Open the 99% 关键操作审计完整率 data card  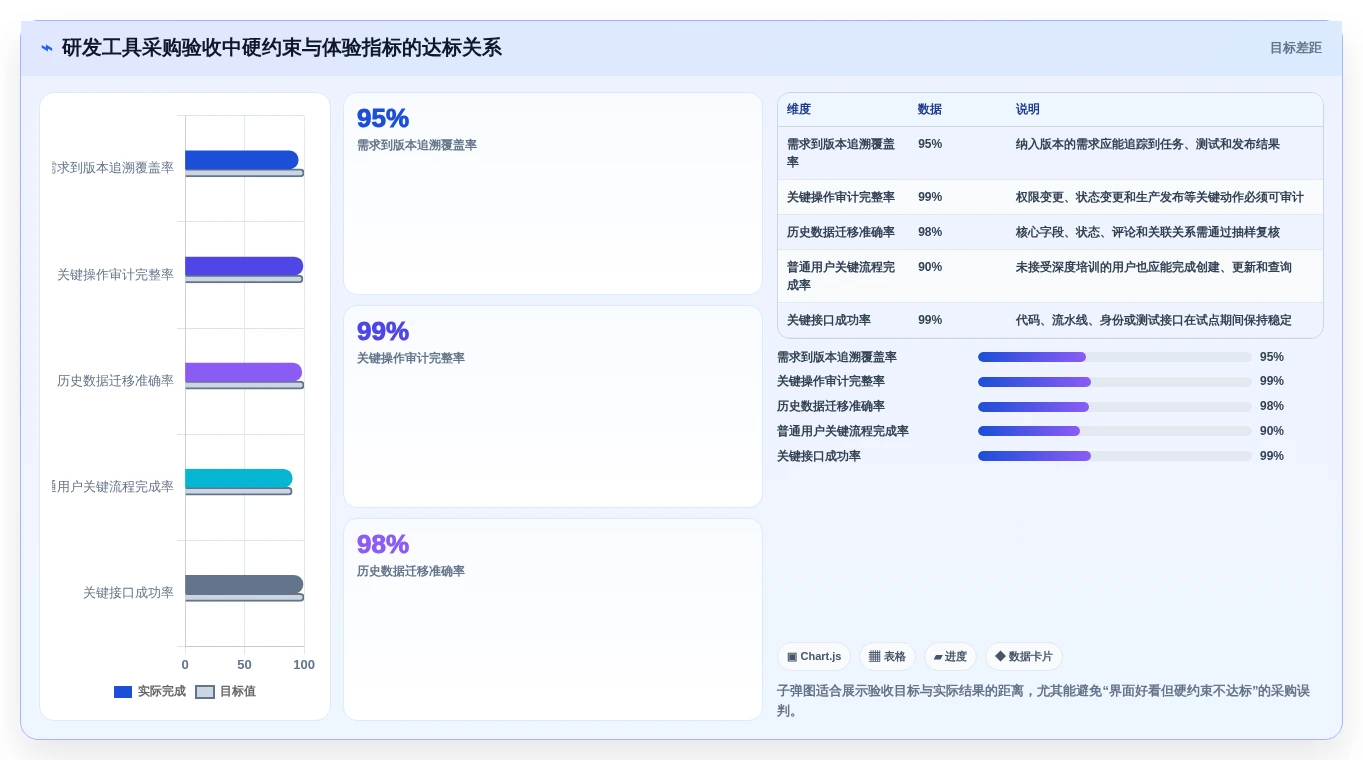553,406
